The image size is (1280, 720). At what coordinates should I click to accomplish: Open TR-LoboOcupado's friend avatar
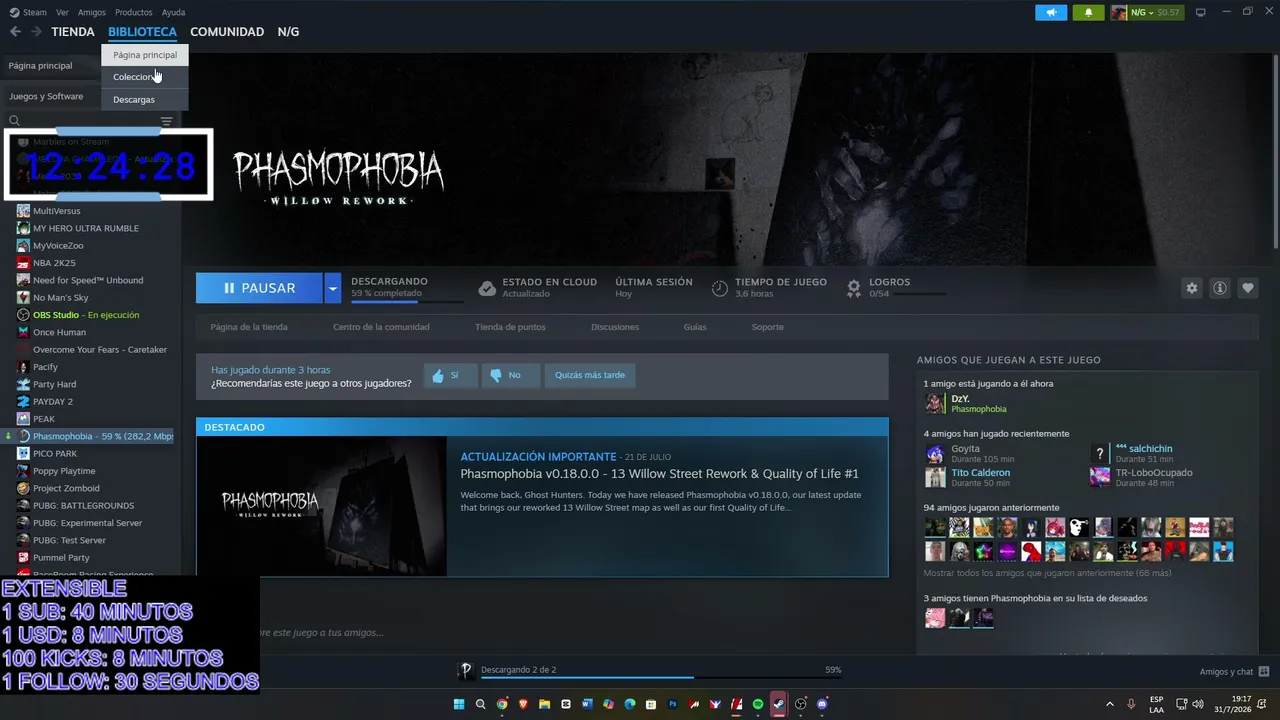pyautogui.click(x=1100, y=477)
